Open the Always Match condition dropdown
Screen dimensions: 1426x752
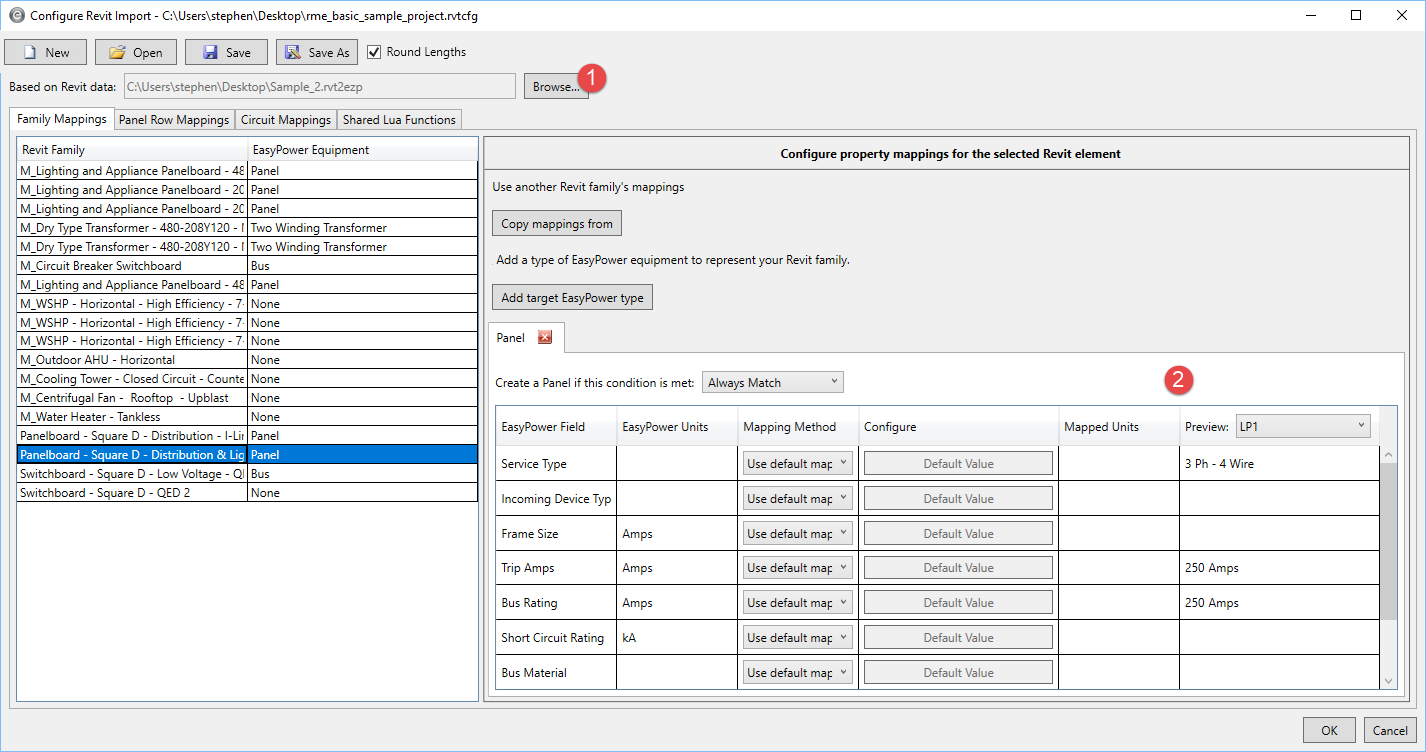point(773,383)
